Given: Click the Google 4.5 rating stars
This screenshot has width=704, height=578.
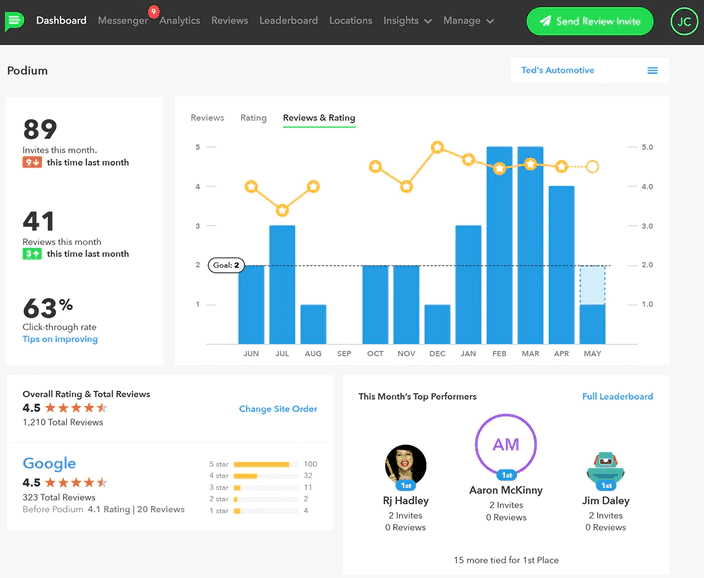Looking at the screenshot, I should (x=76, y=482).
